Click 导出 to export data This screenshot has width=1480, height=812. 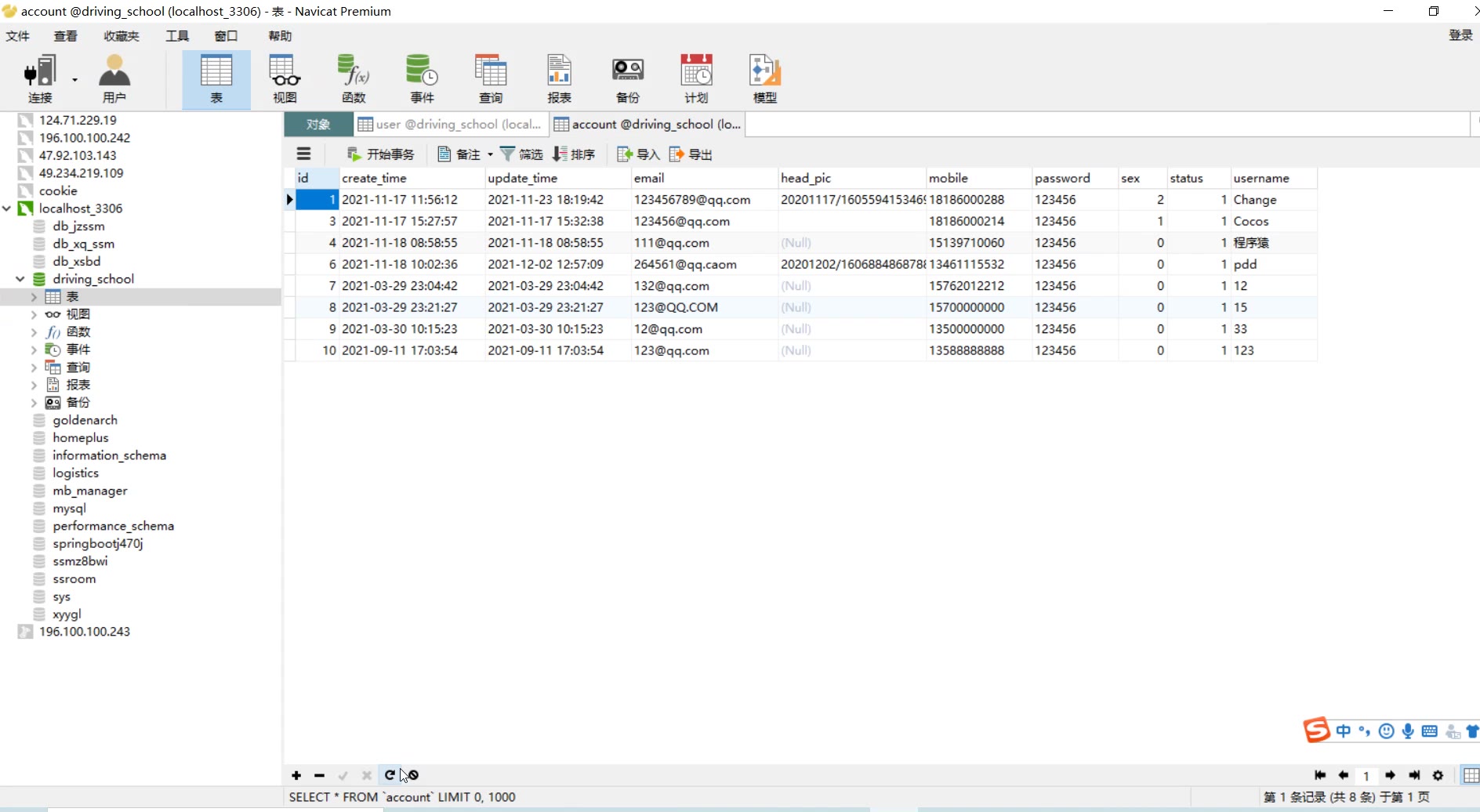click(691, 154)
